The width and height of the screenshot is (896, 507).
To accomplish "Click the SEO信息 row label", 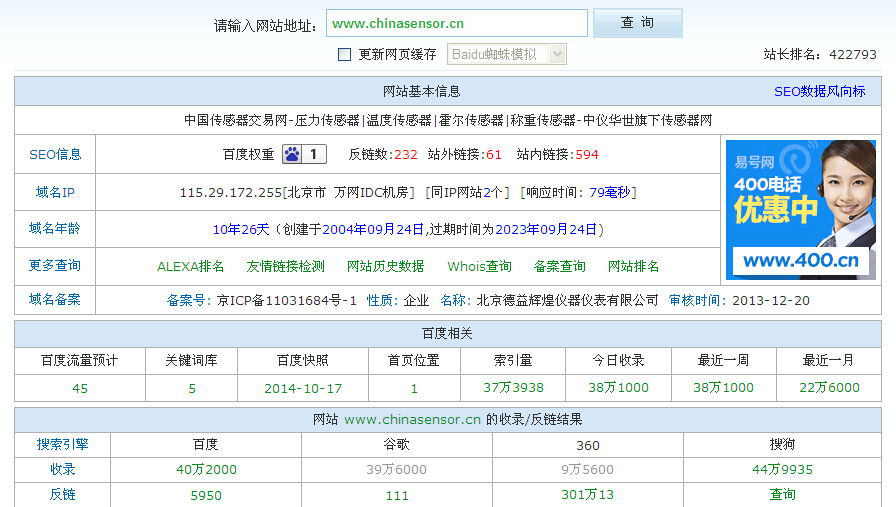I will (x=55, y=154).
